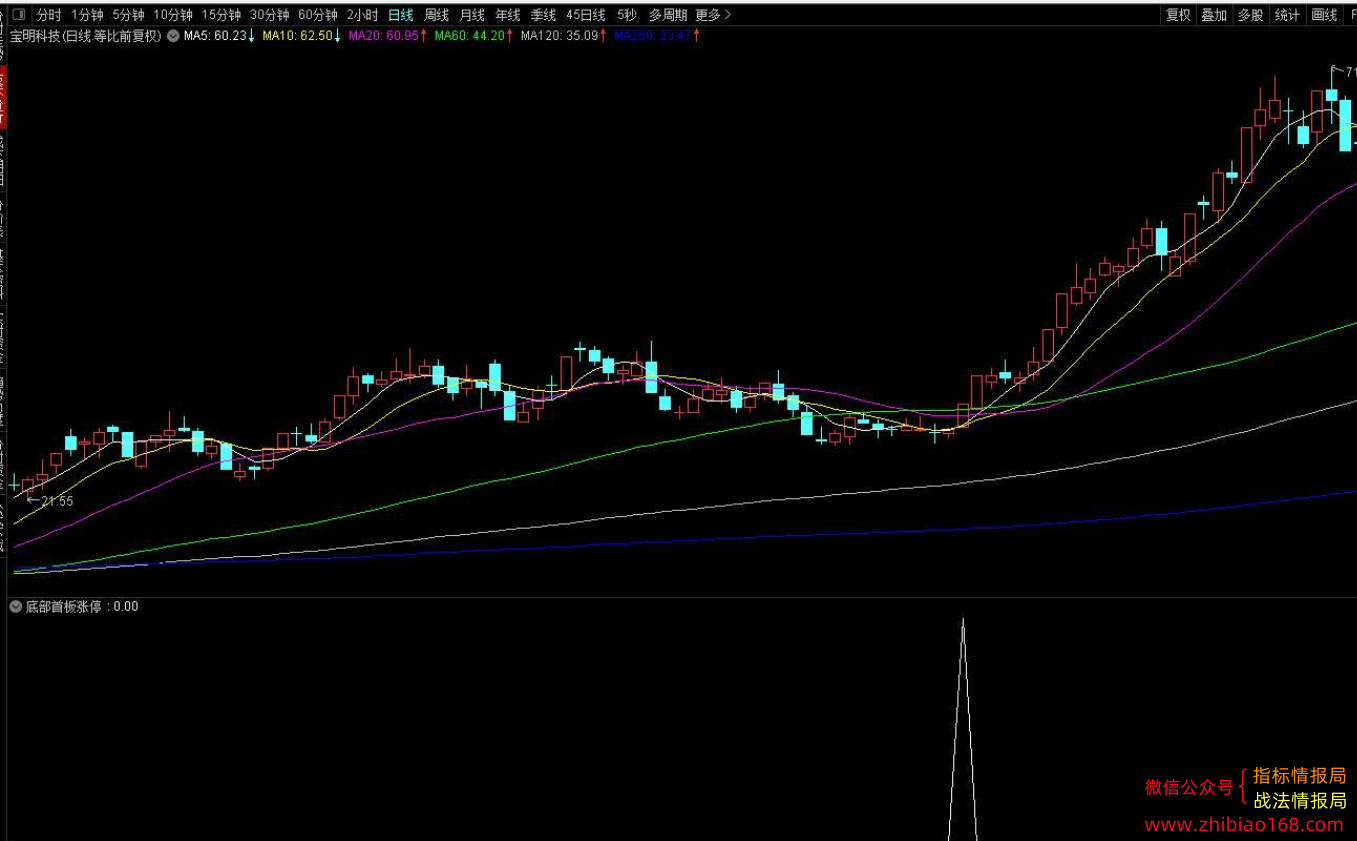This screenshot has height=841, width=1357.
Task: Select the 45日线 period
Action: 585,15
